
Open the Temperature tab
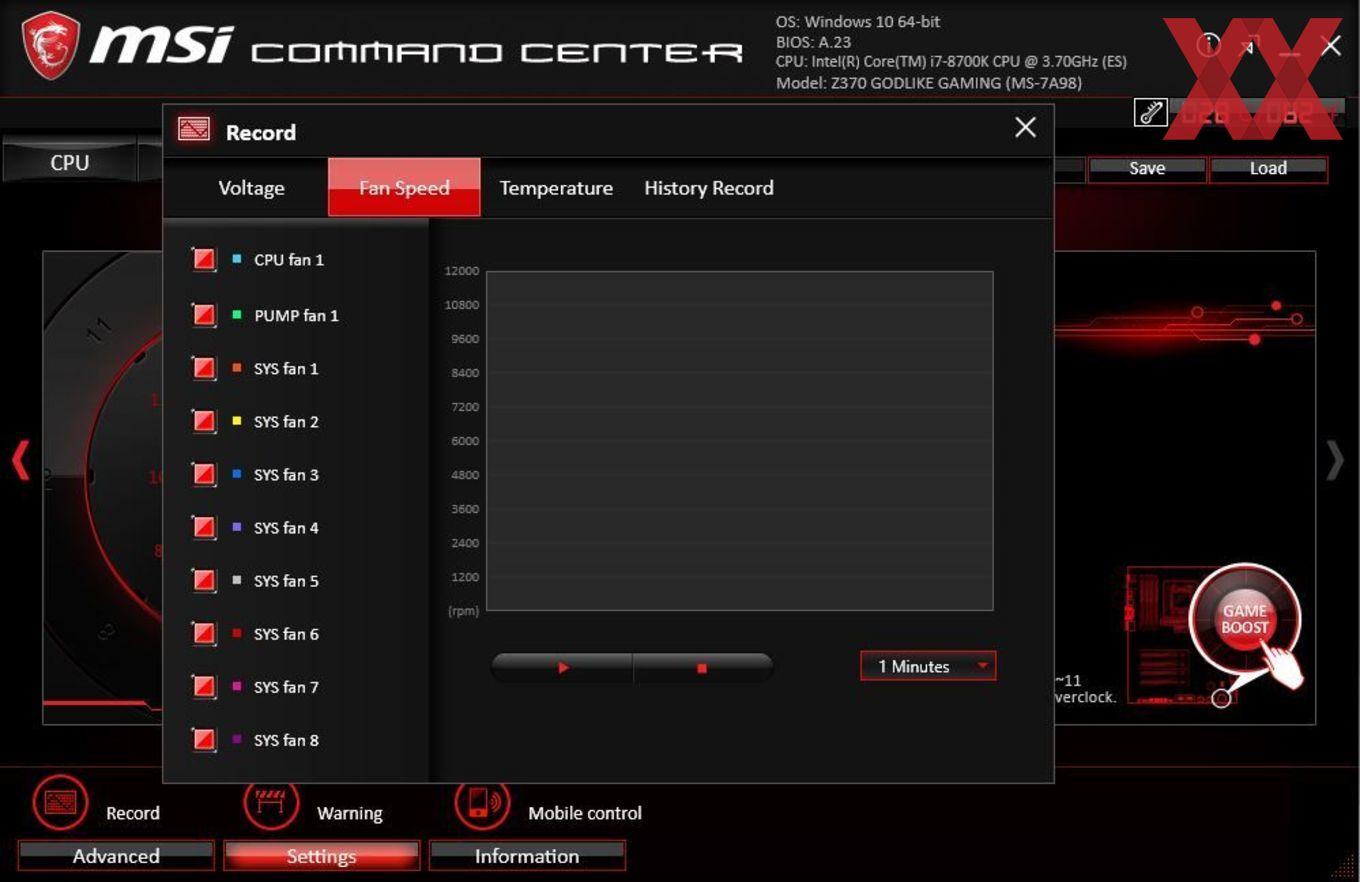click(556, 188)
